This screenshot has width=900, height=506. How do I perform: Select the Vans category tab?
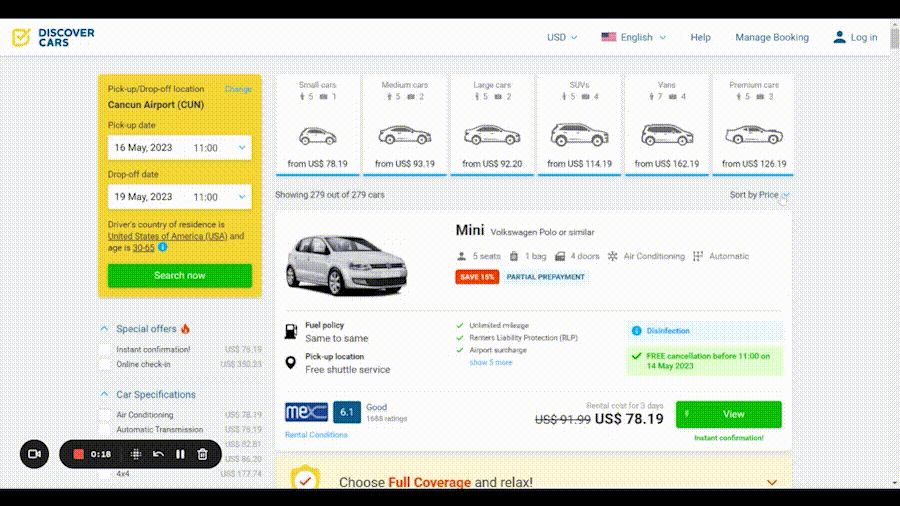666,124
